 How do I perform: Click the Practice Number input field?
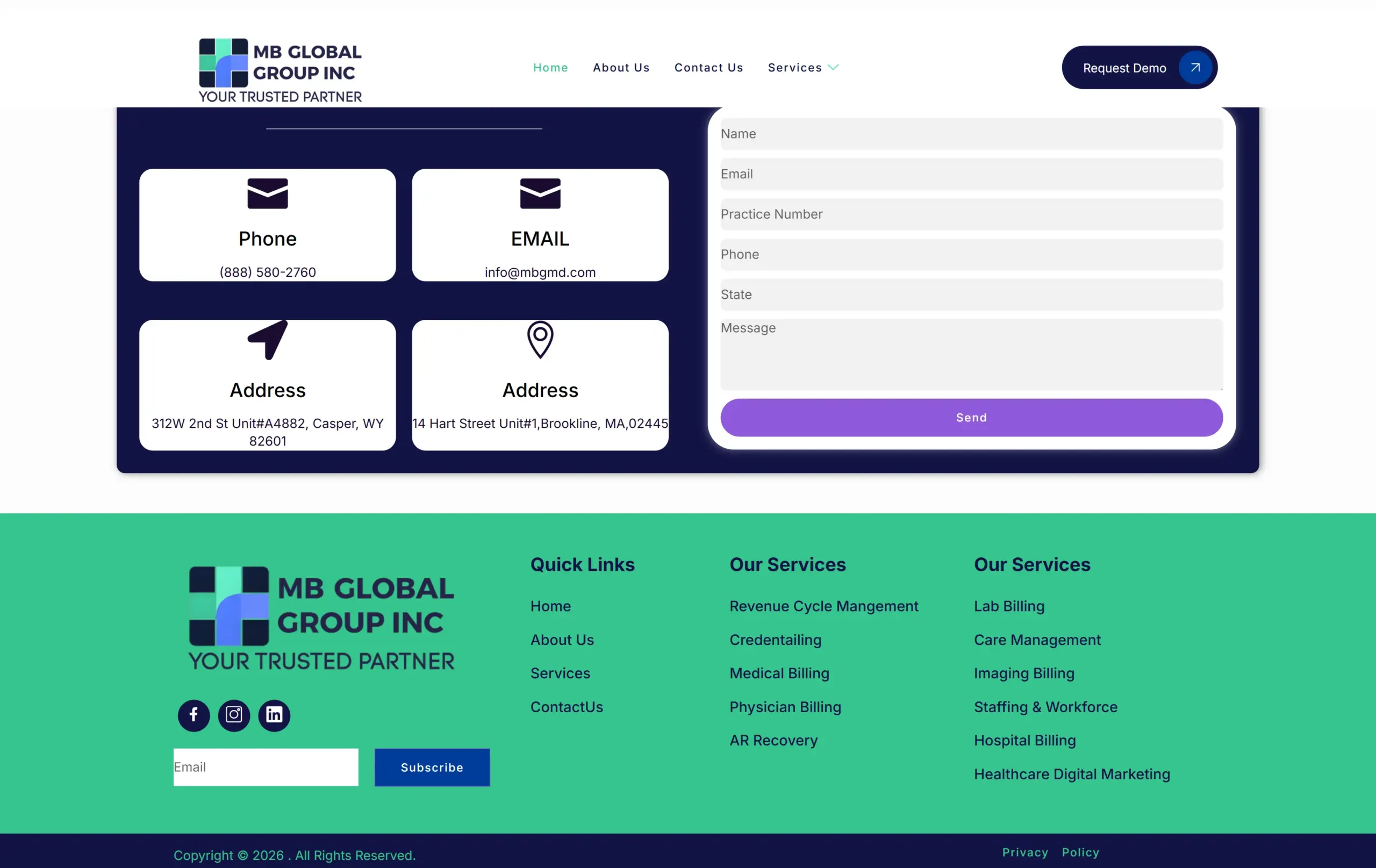click(971, 214)
